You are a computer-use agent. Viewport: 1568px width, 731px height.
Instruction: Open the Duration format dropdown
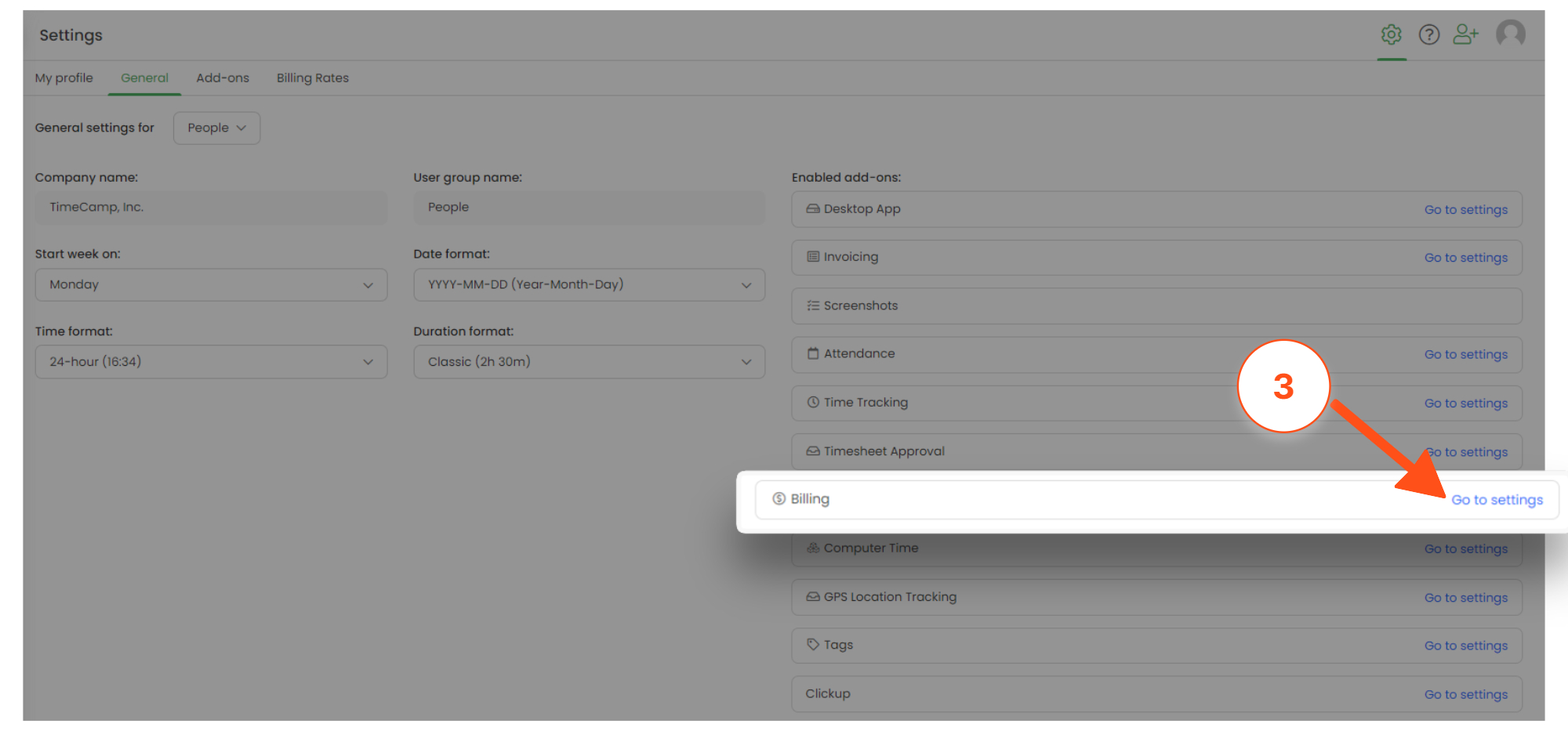point(589,362)
